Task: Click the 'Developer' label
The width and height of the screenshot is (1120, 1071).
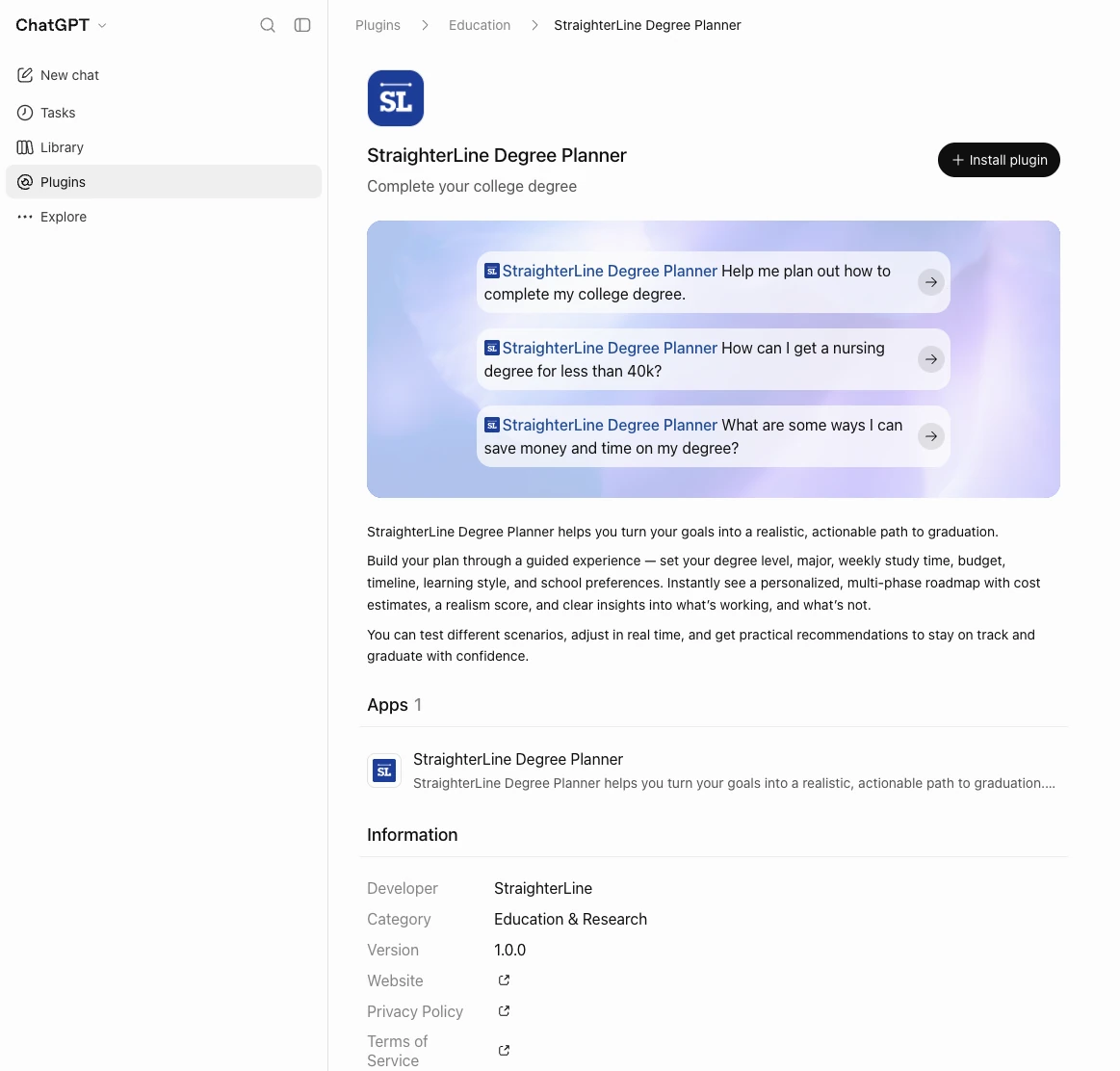Action: (403, 888)
